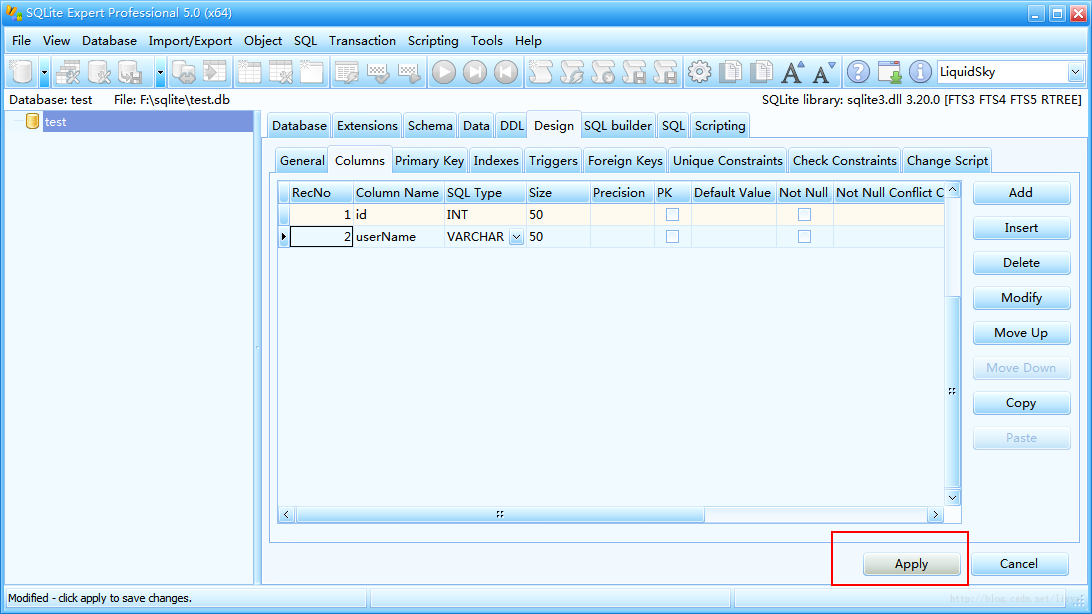Click the id column name cell
The width and height of the screenshot is (1092, 614).
(398, 214)
